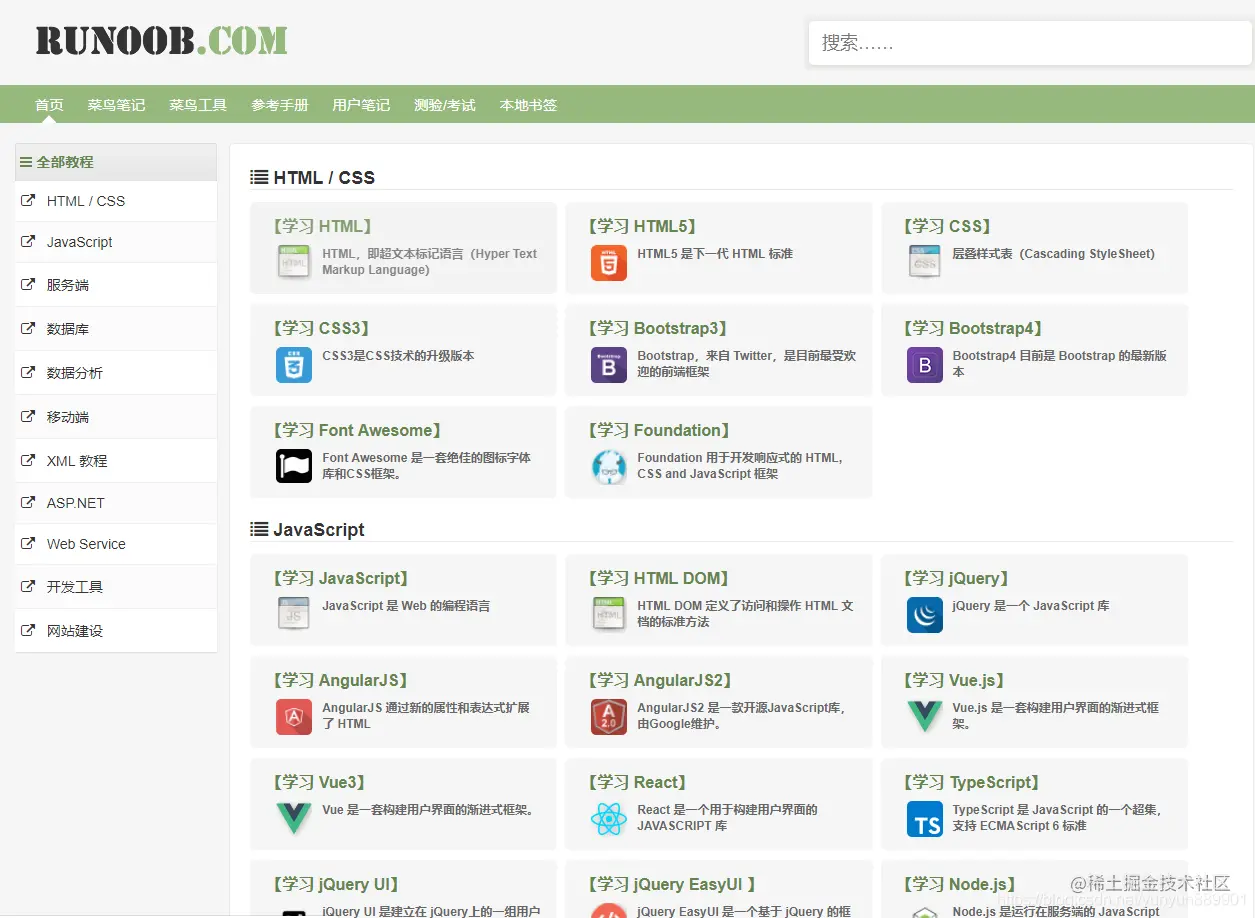Screen dimensions: 1255x918
Task: Click the 全部教程 sidebar header
Action: 116,162
